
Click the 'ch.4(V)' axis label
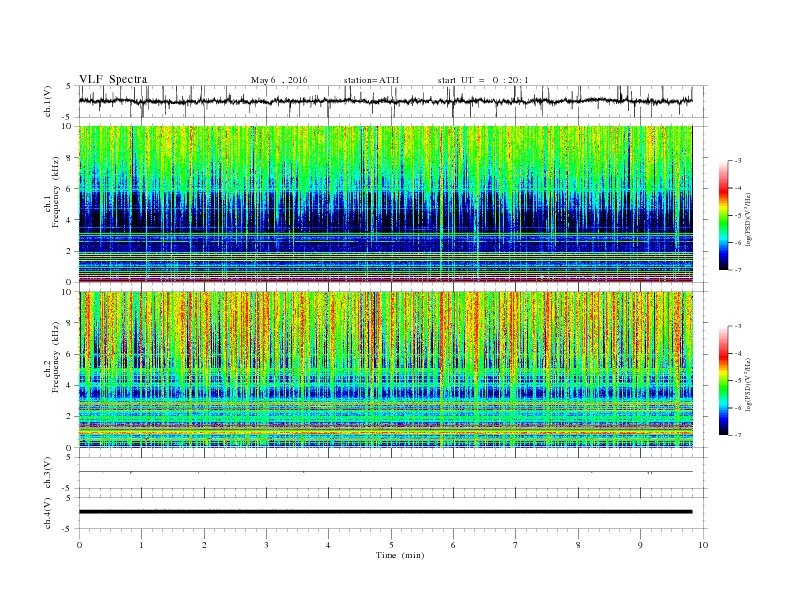(48, 513)
